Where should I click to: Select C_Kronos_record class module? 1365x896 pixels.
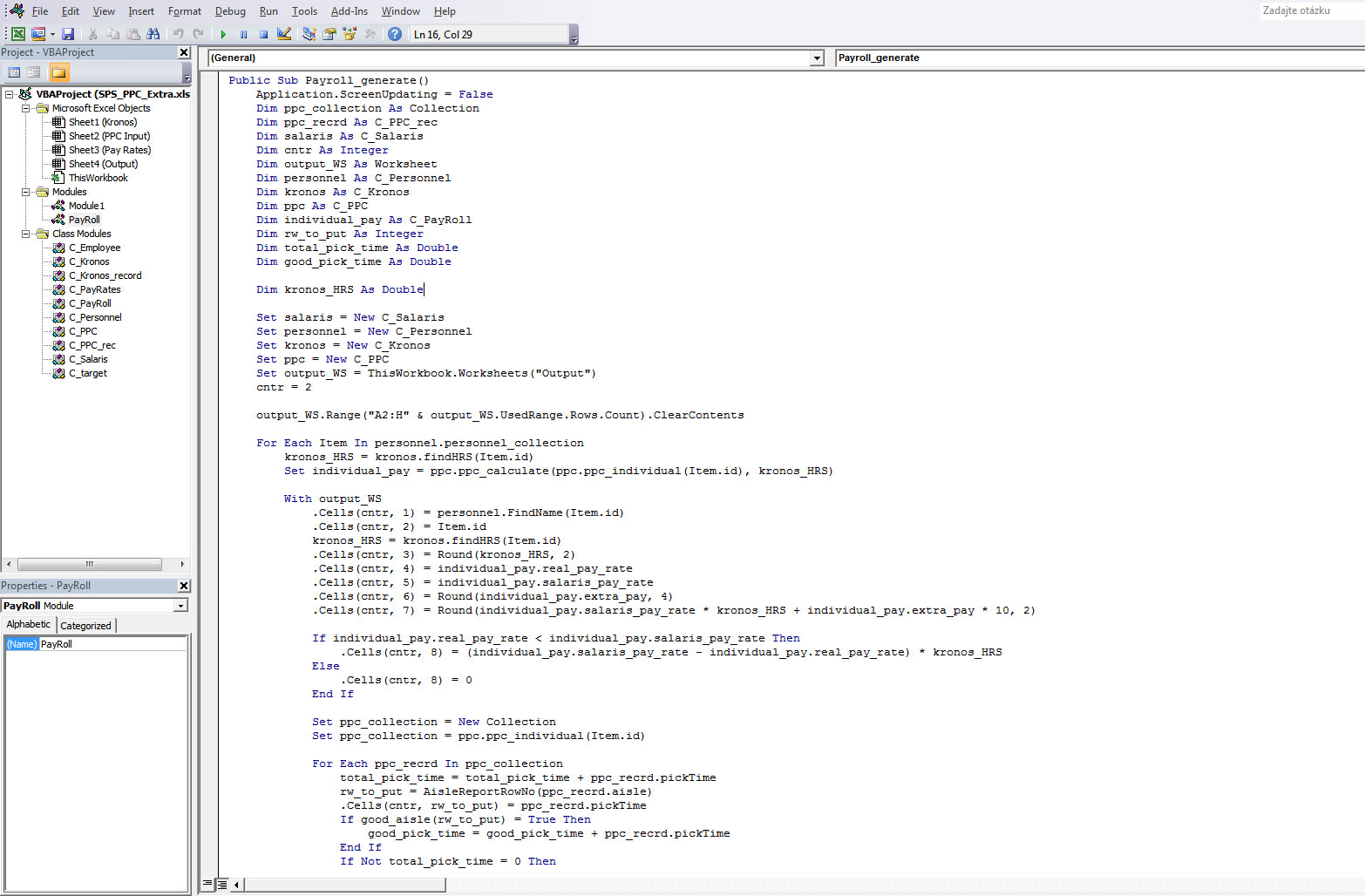tap(105, 275)
